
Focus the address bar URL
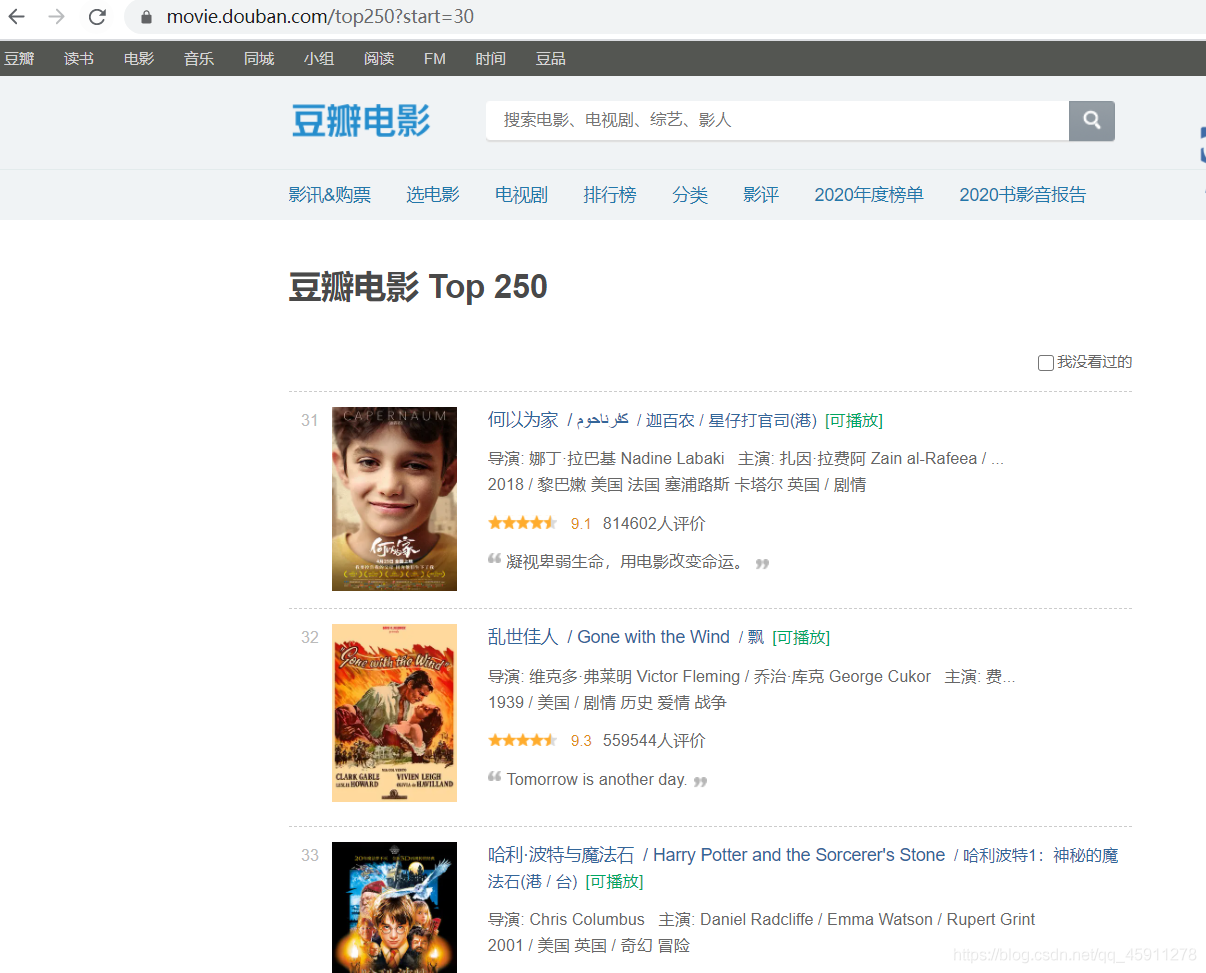(320, 17)
